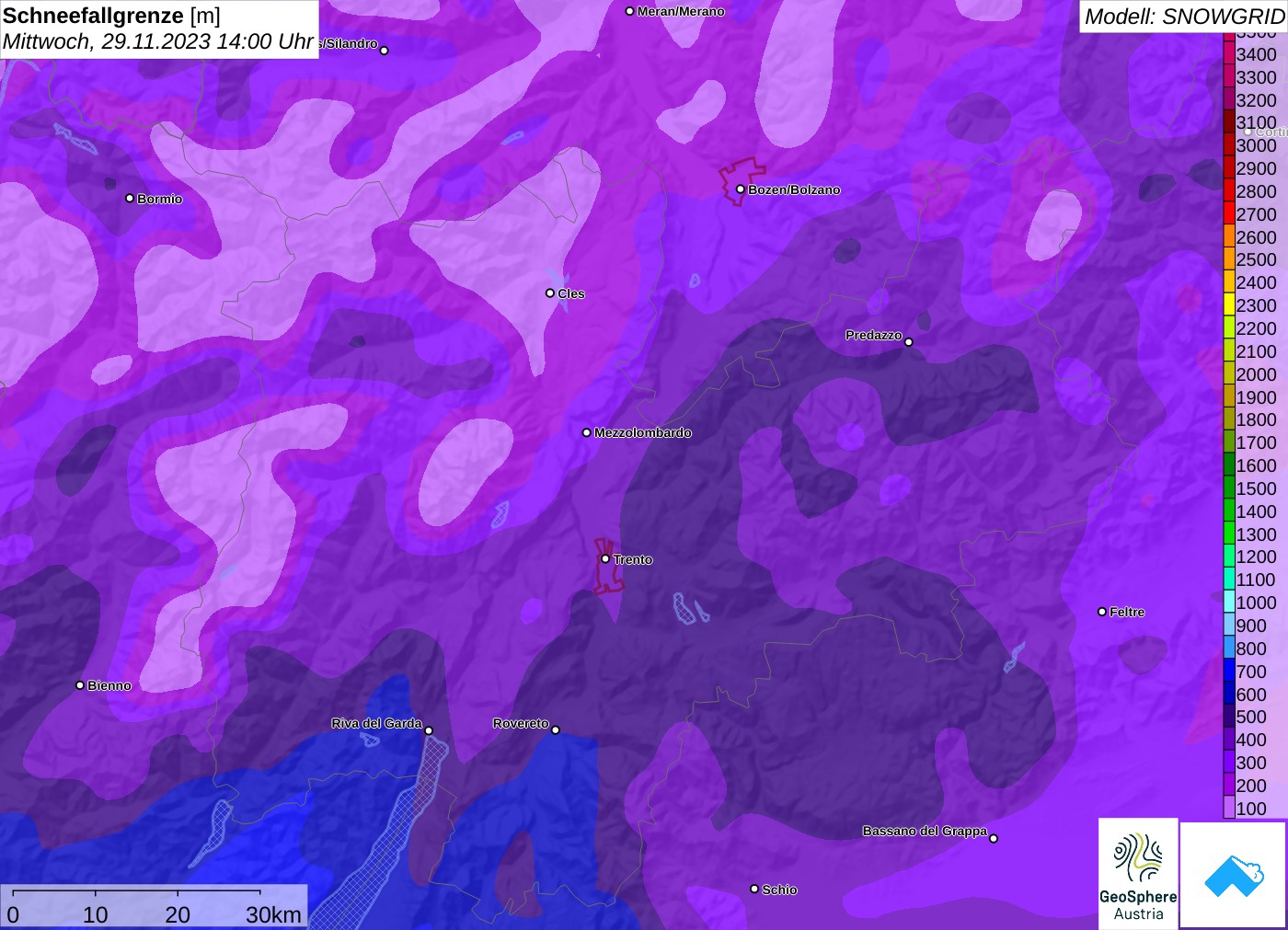Click the 300 legend value
The image size is (1288, 930).
coord(1251,762)
